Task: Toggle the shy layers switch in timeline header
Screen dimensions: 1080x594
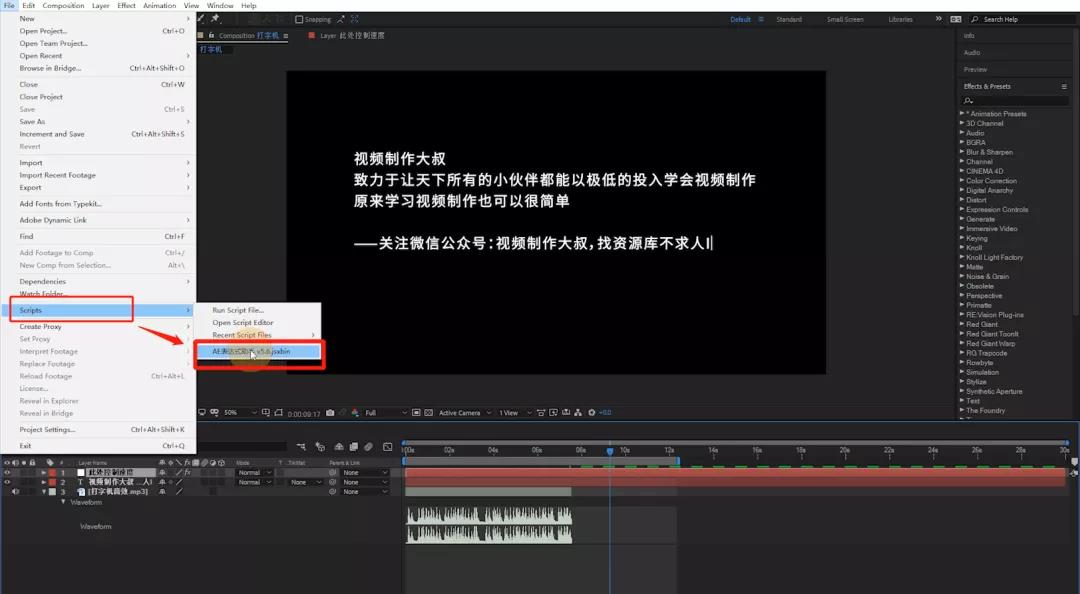Action: [x=338, y=447]
